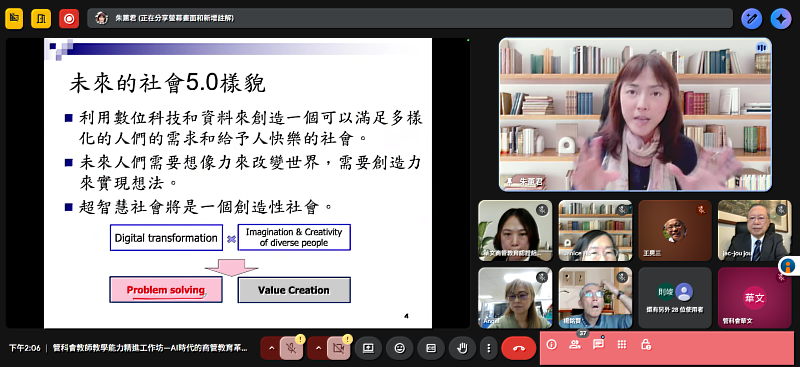Open the annotation pen tool at top right
This screenshot has height=367, width=800.
coord(752,19)
